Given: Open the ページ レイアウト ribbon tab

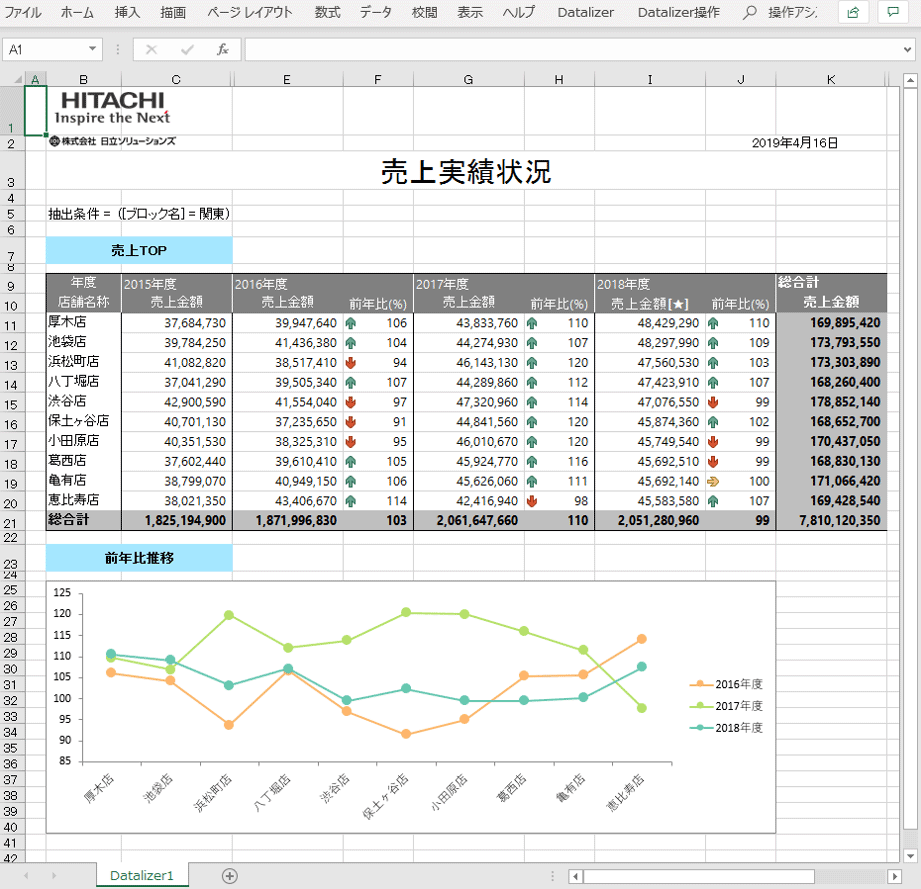Looking at the screenshot, I should (250, 13).
